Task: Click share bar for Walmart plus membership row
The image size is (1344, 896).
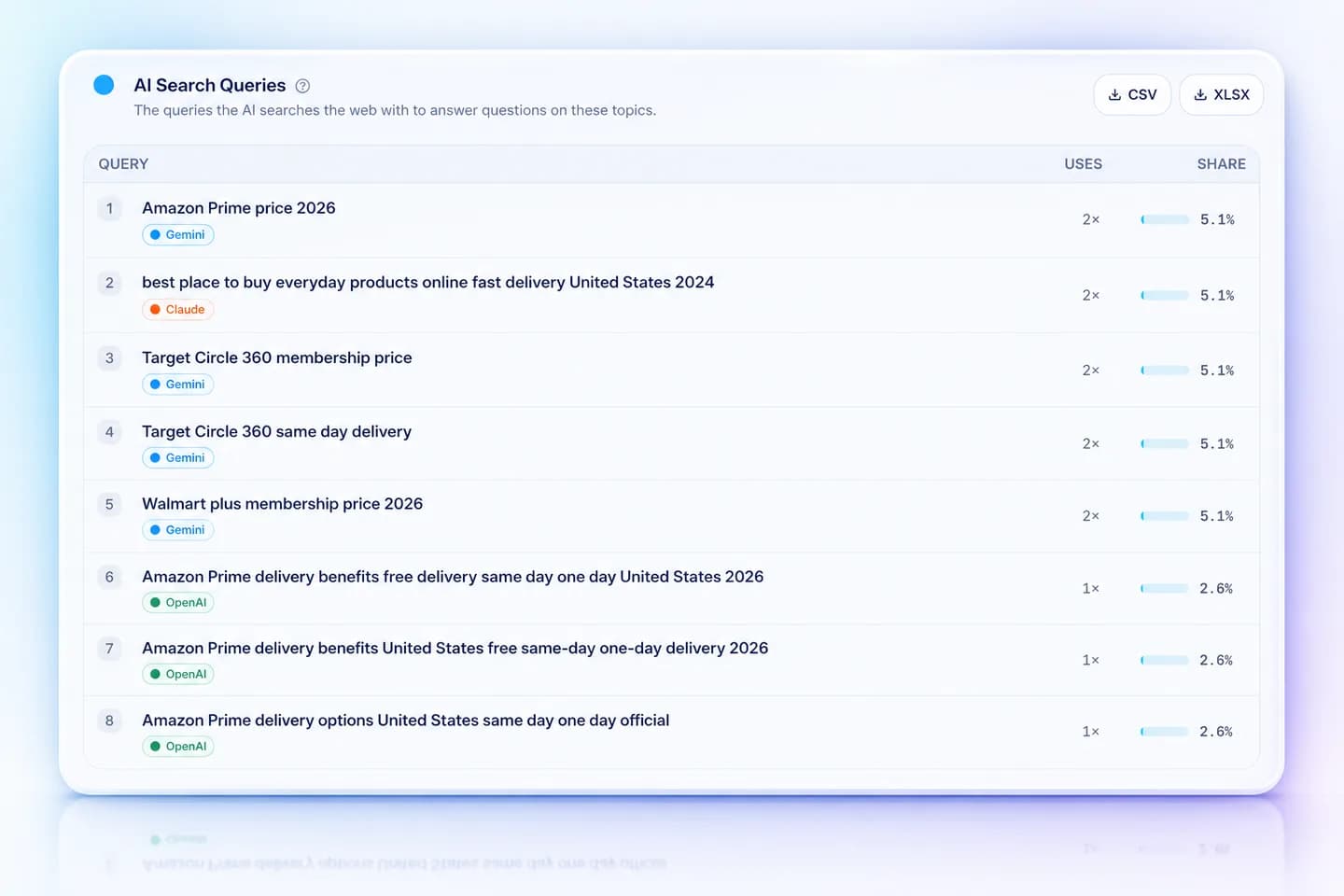Action: 1165,515
